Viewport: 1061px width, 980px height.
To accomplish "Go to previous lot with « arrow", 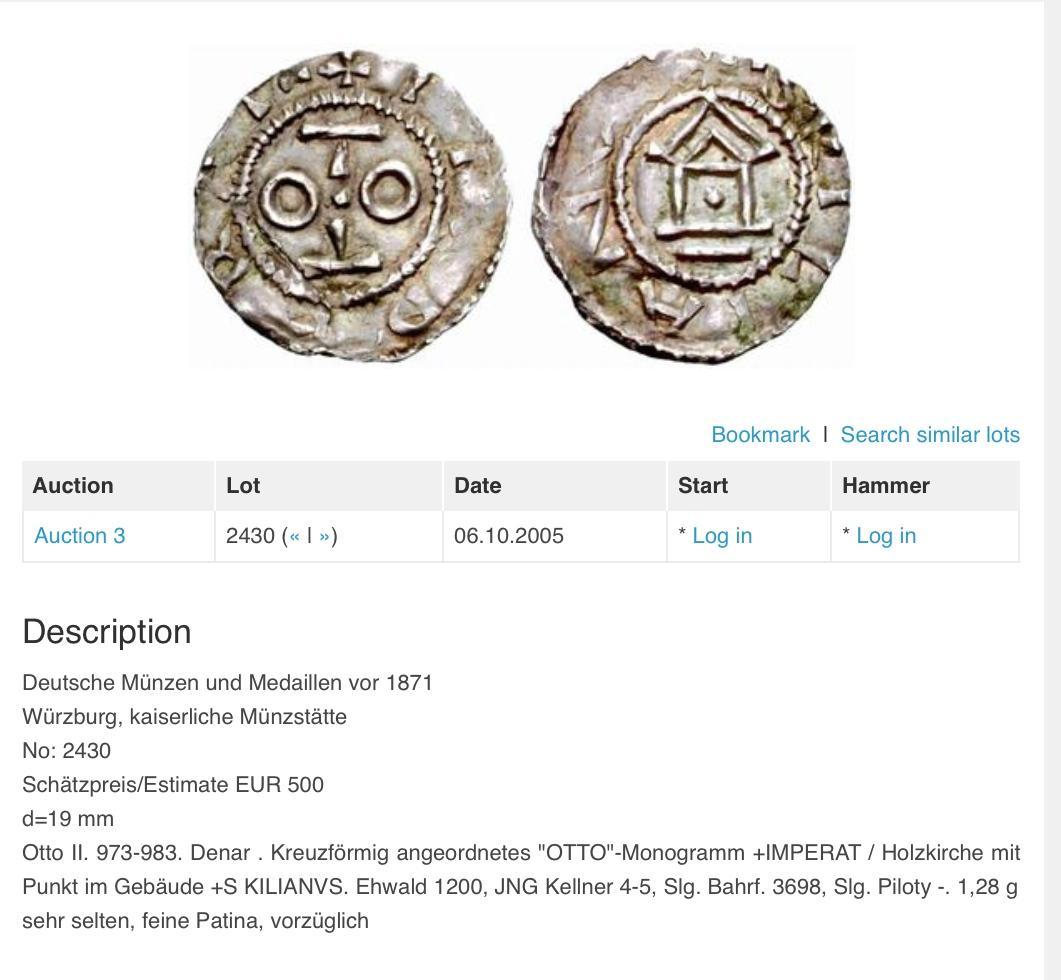I will point(295,536).
